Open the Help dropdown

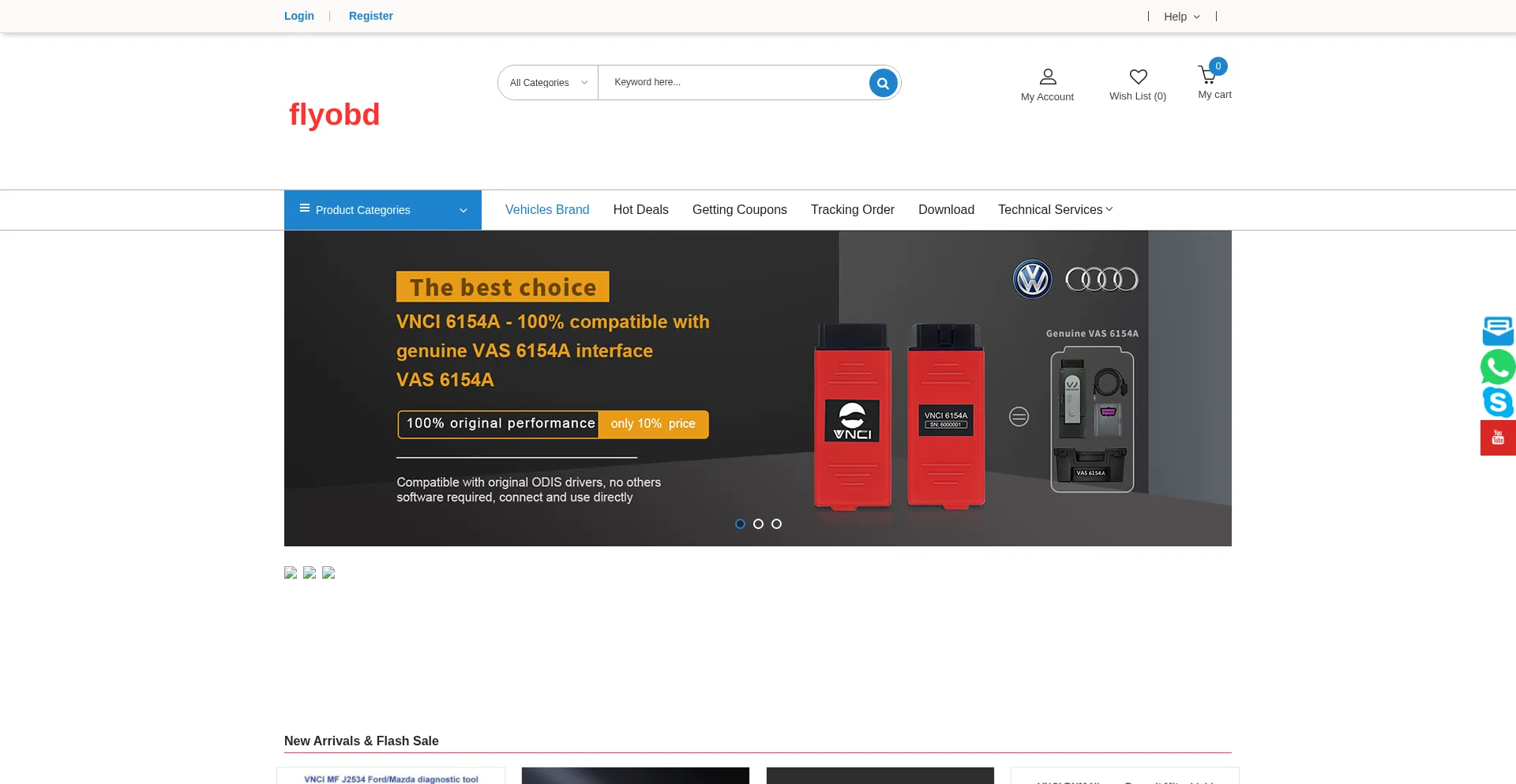pos(1181,17)
